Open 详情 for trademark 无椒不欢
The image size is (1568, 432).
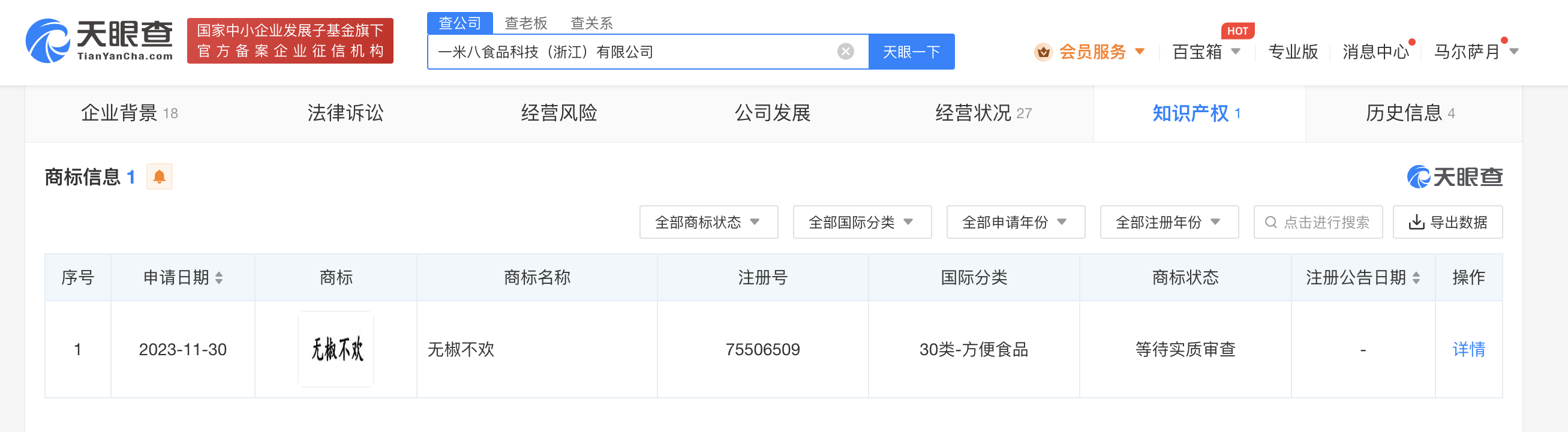coord(1468,349)
